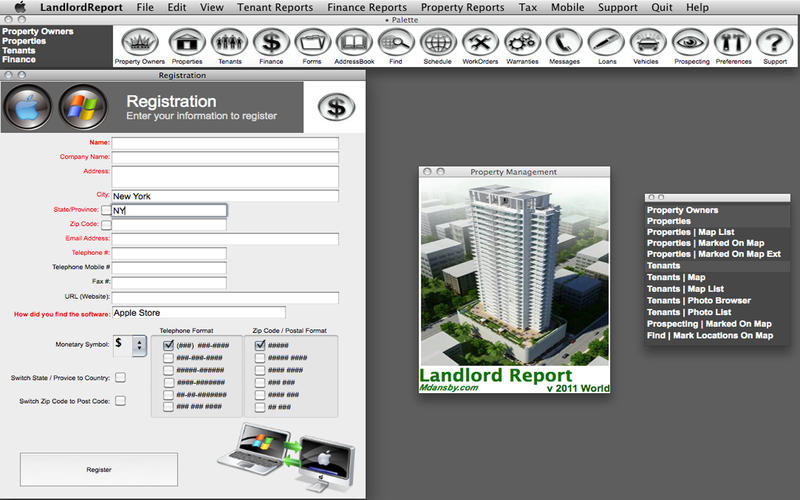The image size is (800, 500).
Task: Click the Prospecting eye icon
Action: 690,43
